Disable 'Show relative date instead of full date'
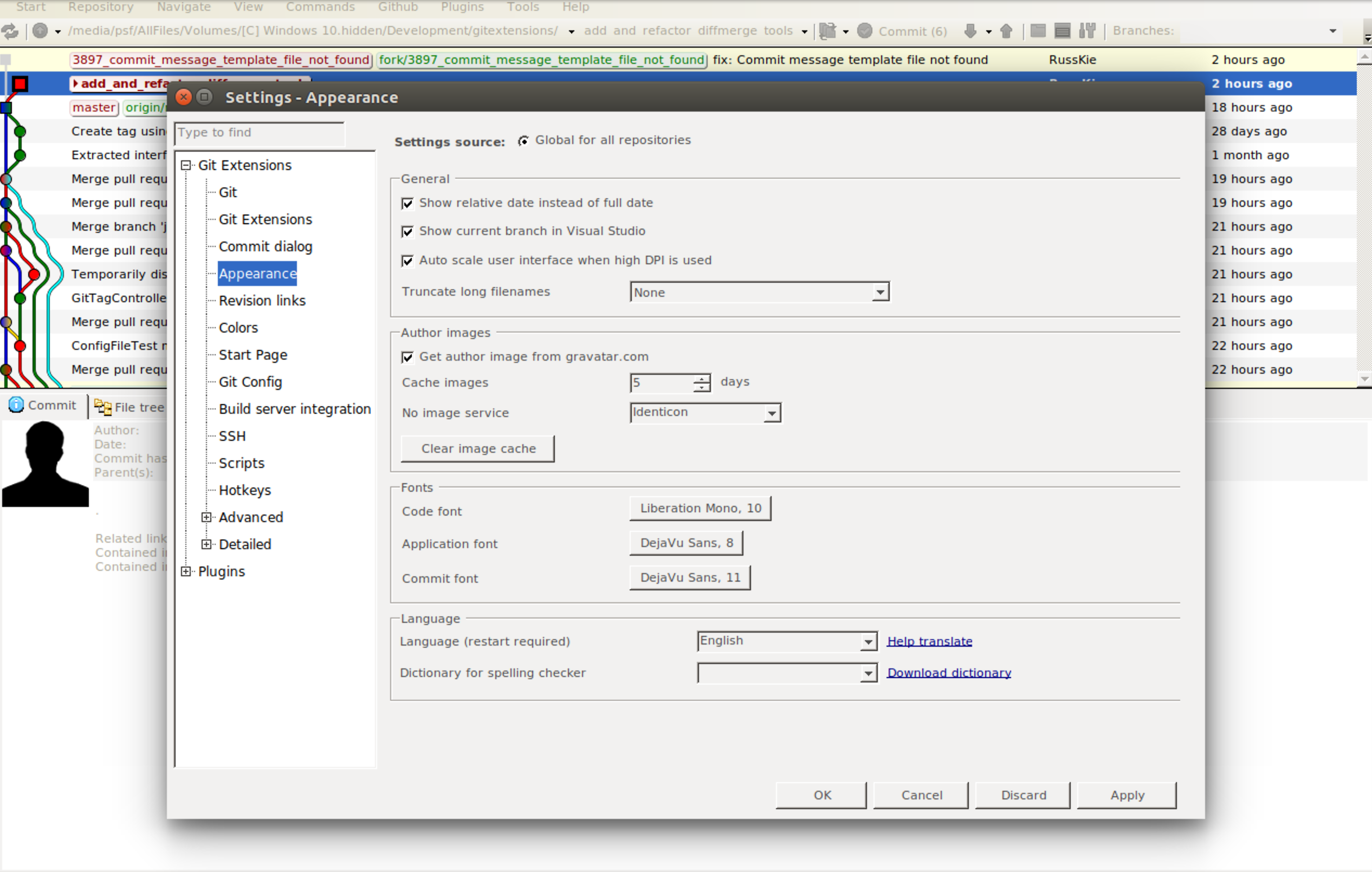Image resolution: width=1372 pixels, height=872 pixels. click(x=408, y=203)
